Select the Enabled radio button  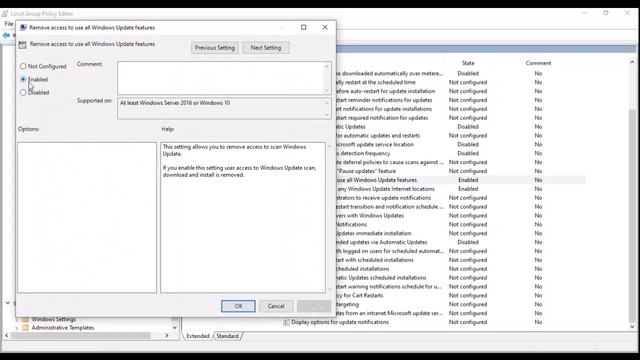point(23,79)
